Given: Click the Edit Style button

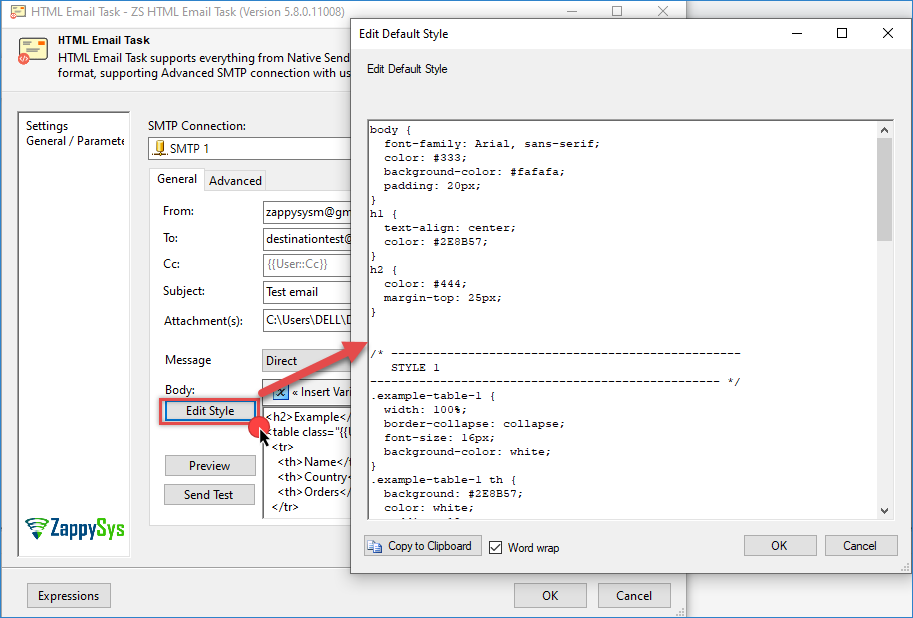Looking at the screenshot, I should (x=209, y=411).
